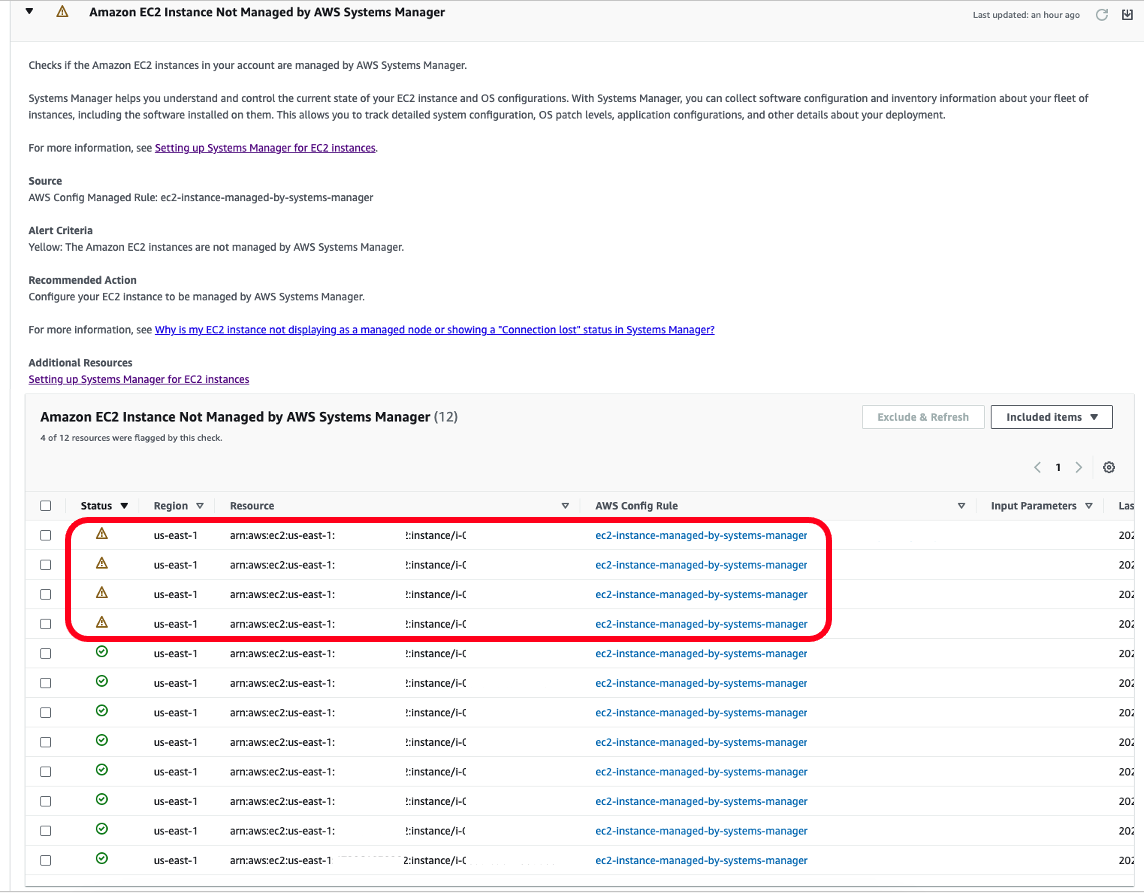Select page number 1 in the pagination
The image size is (1144, 893).
pyautogui.click(x=1058, y=468)
